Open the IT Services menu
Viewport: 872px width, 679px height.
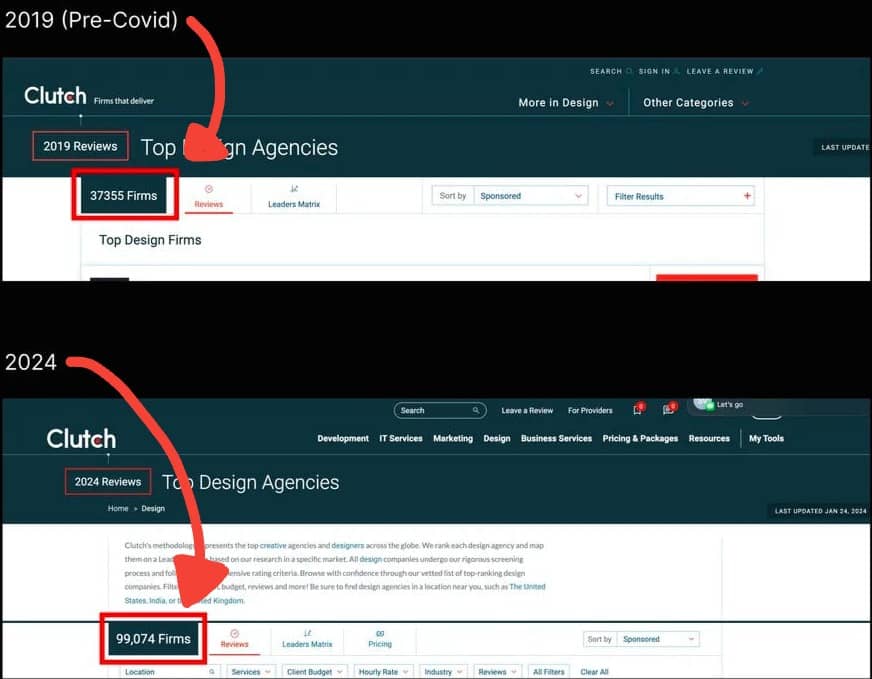[x=401, y=438]
